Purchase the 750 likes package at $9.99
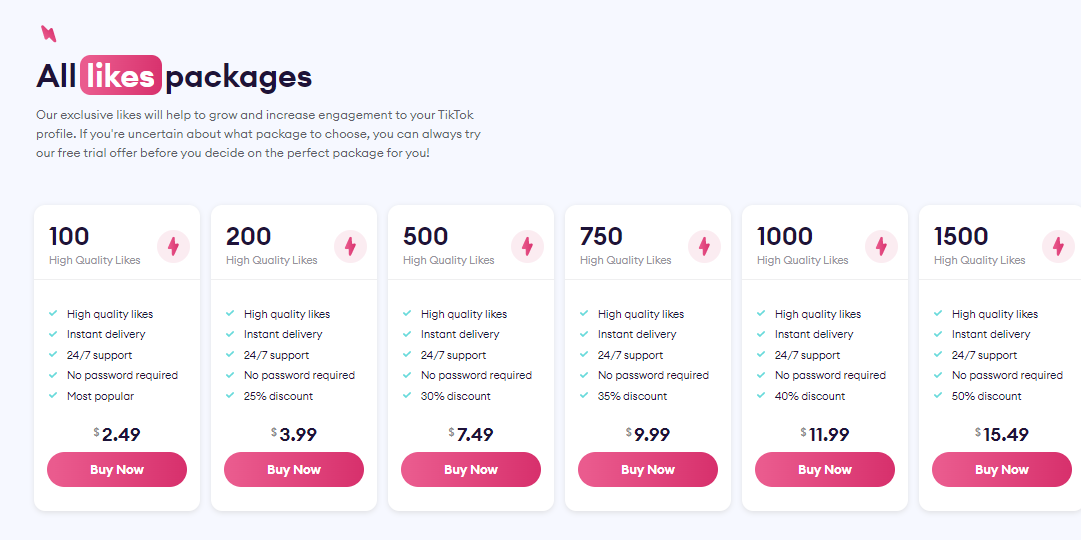This screenshot has width=1081, height=540. [x=648, y=470]
